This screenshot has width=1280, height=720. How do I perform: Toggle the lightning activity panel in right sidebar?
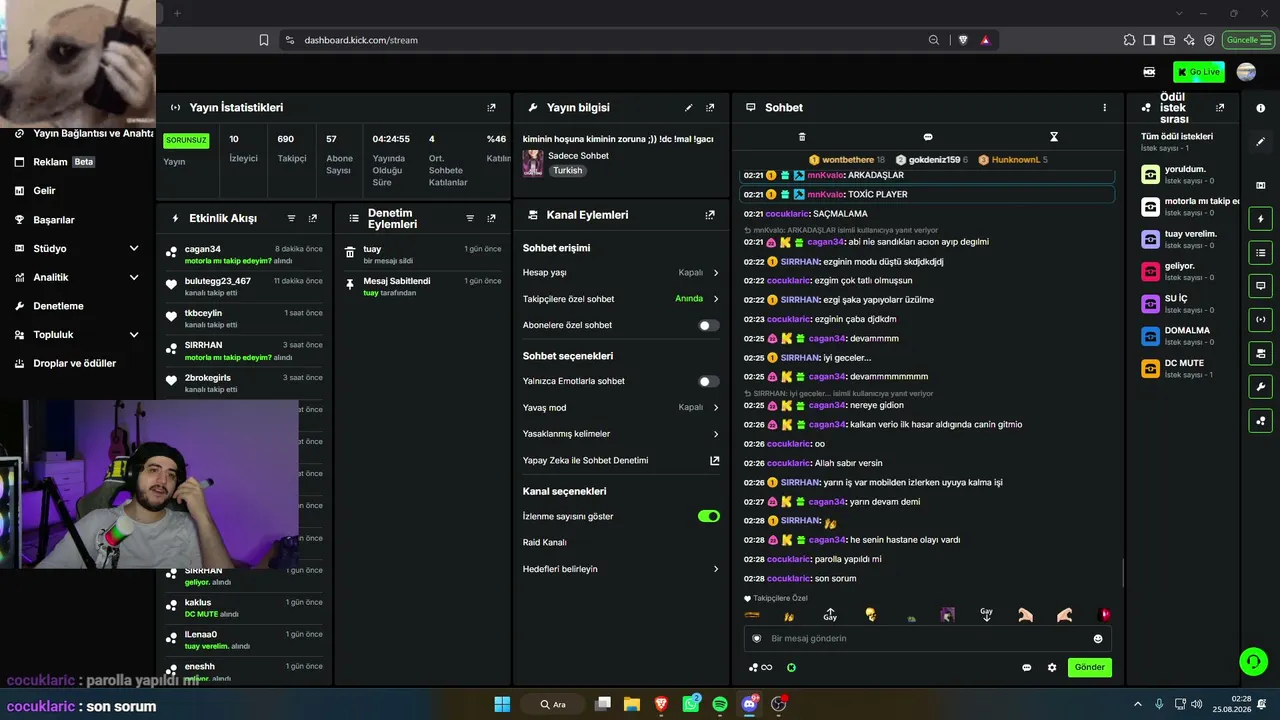pyautogui.click(x=1261, y=219)
